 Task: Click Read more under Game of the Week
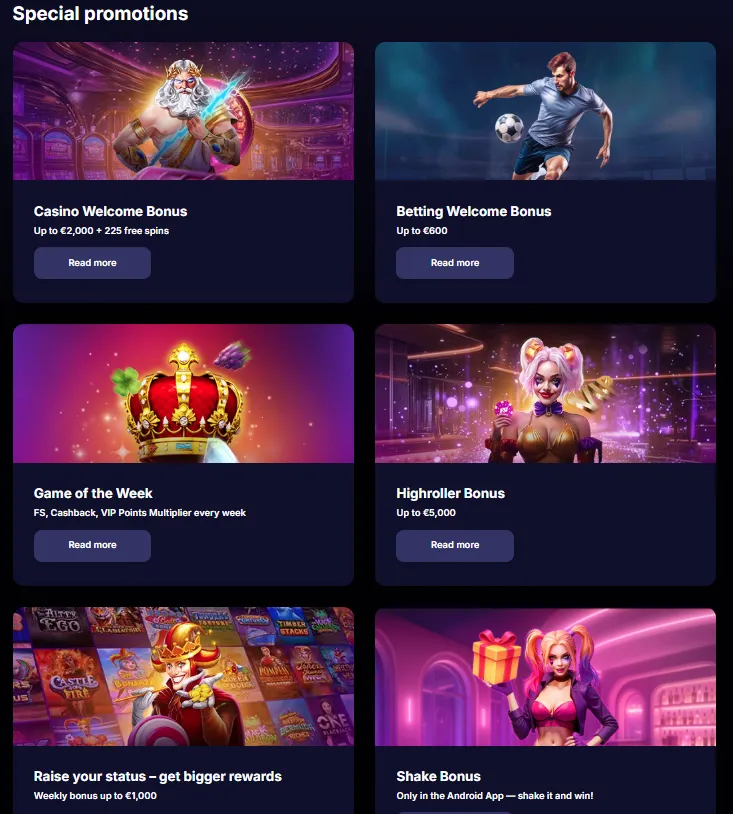point(92,545)
